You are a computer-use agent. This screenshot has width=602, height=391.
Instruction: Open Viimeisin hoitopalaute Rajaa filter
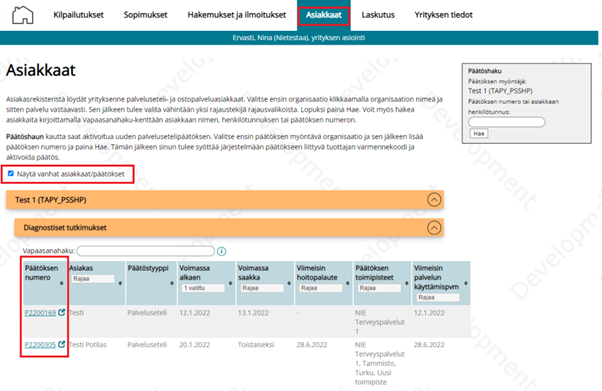coord(321,288)
